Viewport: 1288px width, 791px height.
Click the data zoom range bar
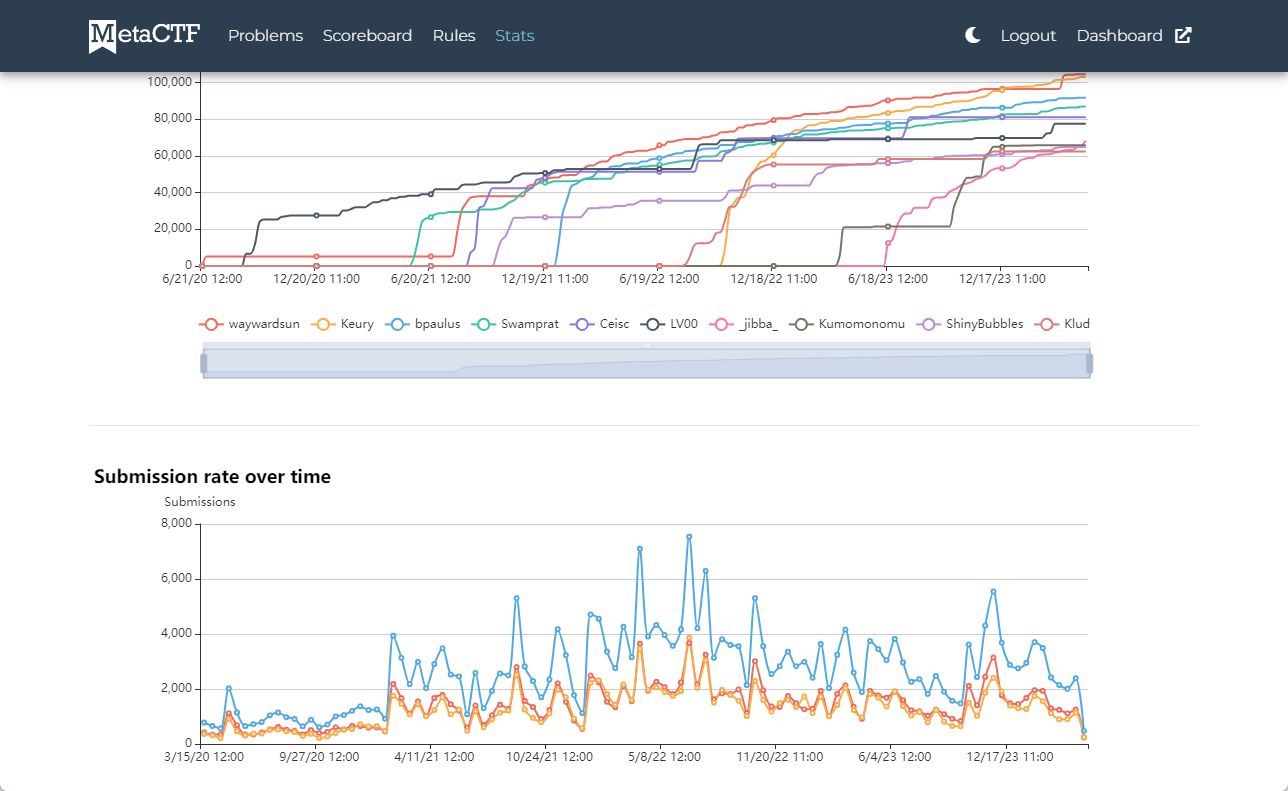(x=646, y=363)
